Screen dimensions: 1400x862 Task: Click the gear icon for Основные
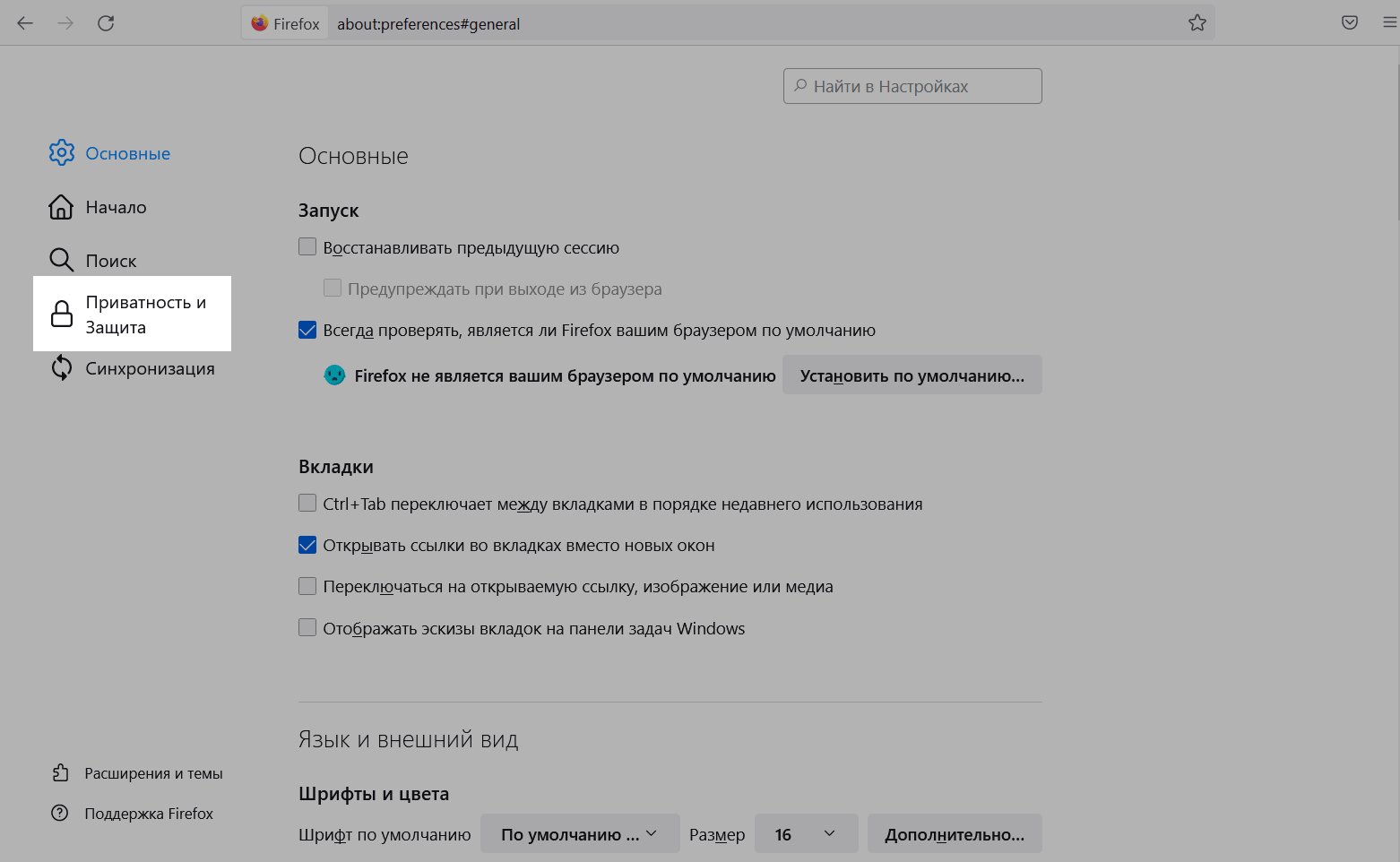point(61,153)
